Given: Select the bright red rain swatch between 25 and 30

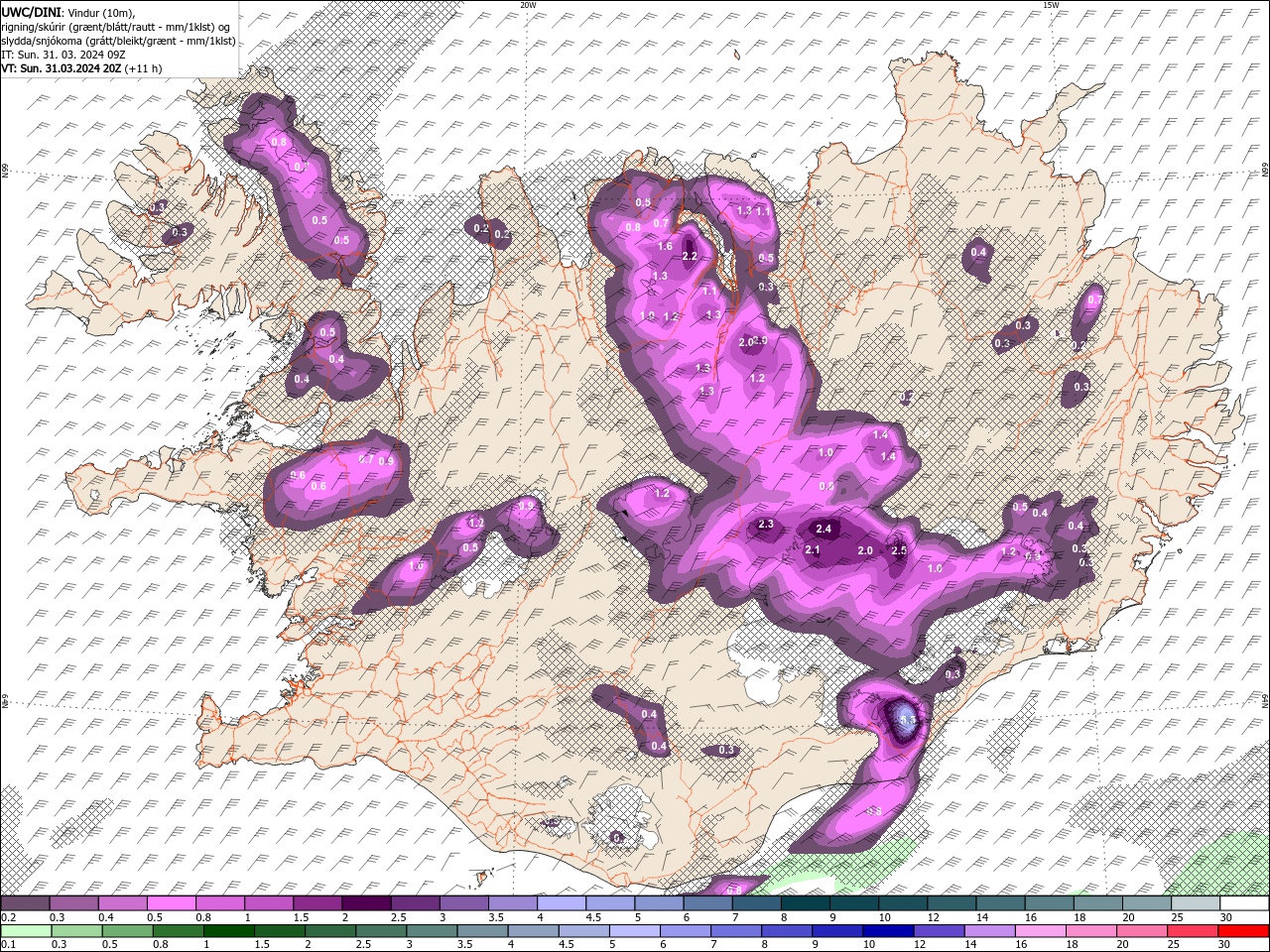Looking at the screenshot, I should coord(1195,931).
